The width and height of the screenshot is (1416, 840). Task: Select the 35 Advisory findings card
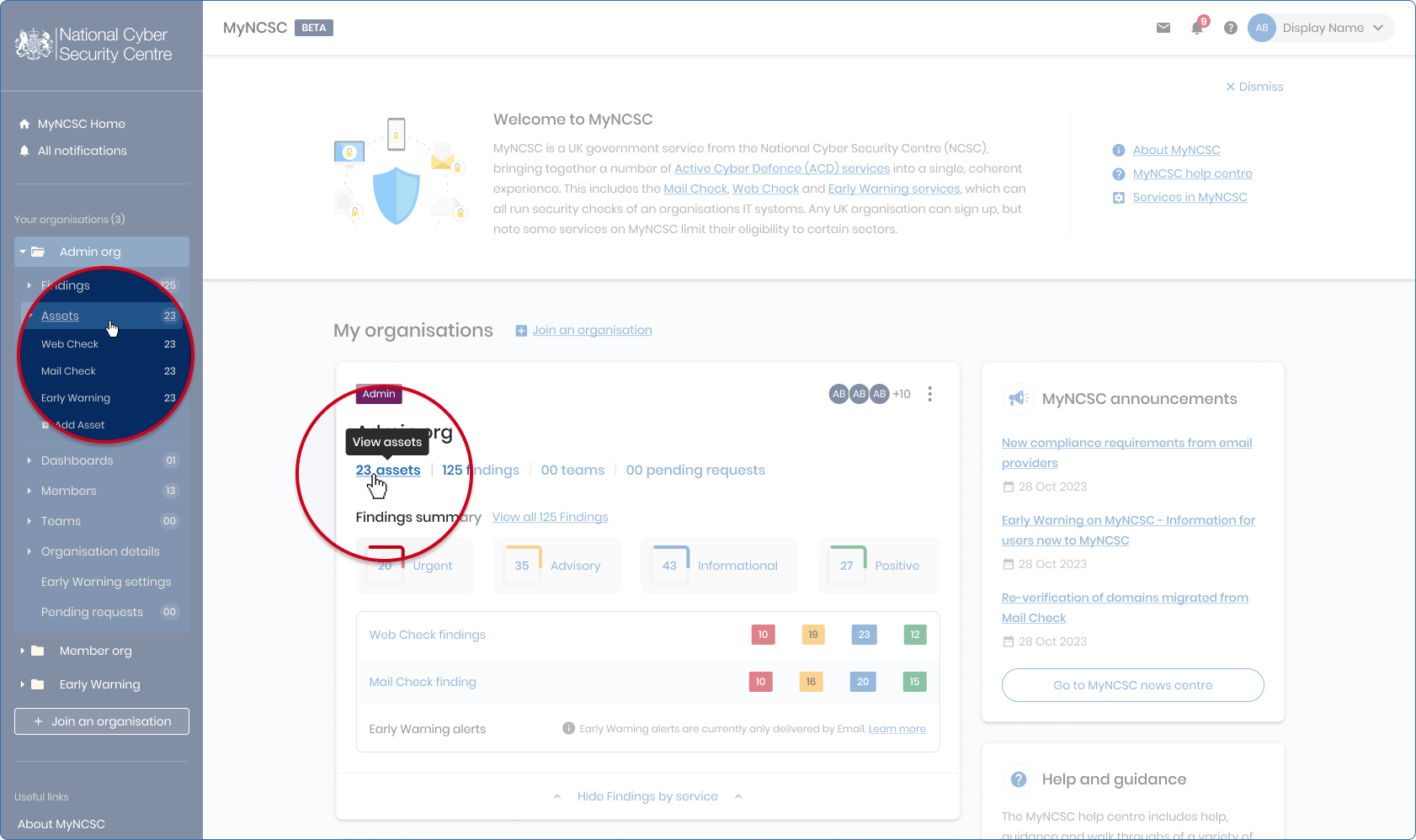tap(557, 566)
